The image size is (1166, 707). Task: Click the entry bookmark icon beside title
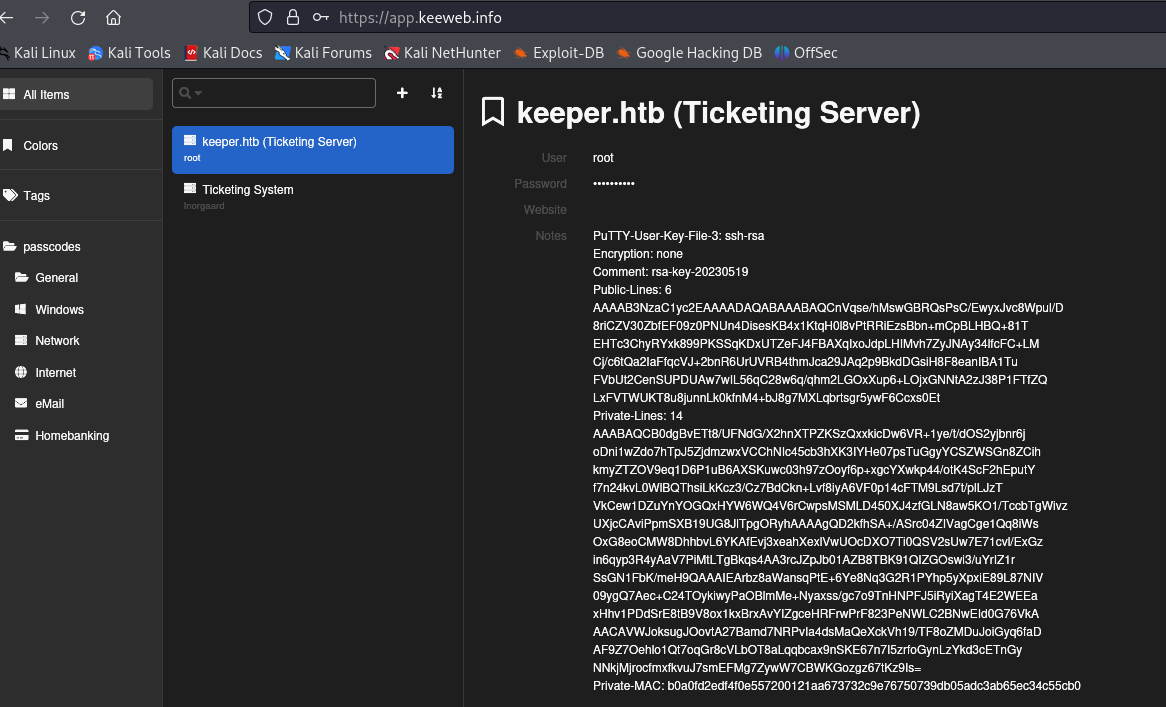(492, 112)
